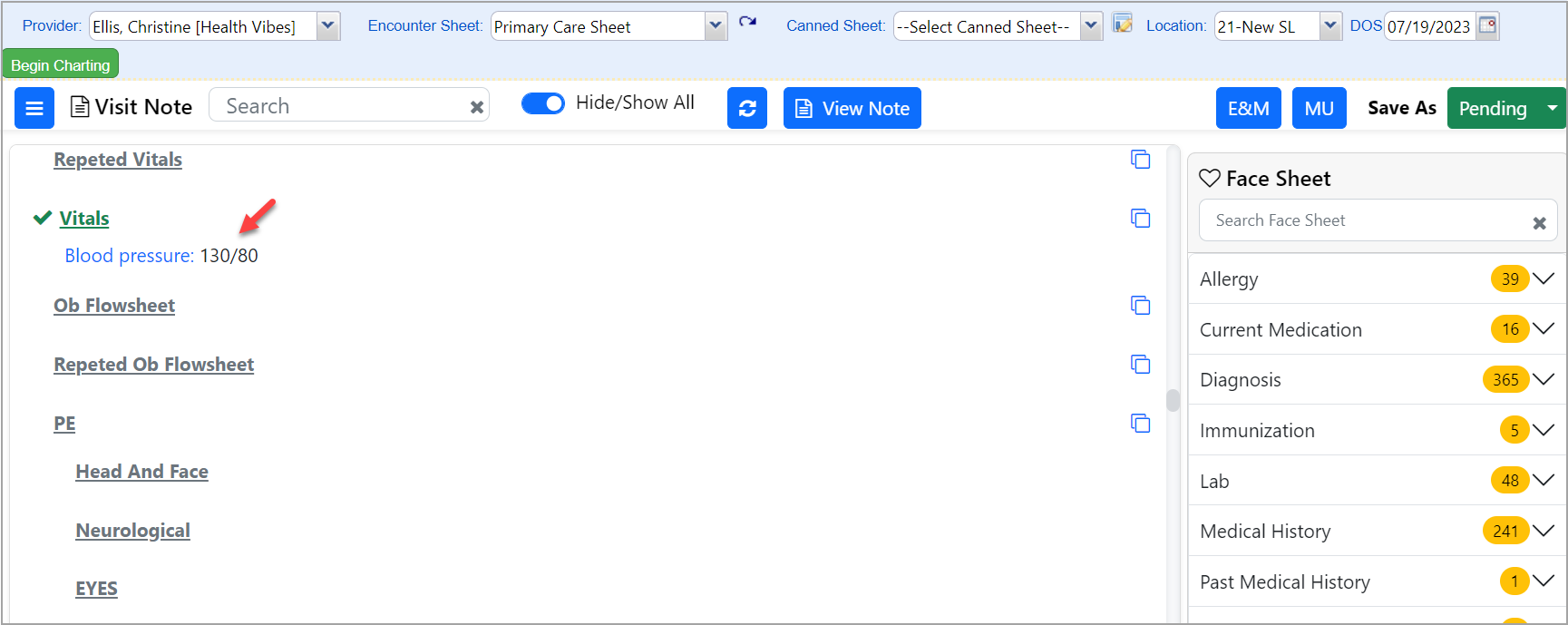Toggle the Hide/Show All switch
1568x625 pixels.
(543, 103)
